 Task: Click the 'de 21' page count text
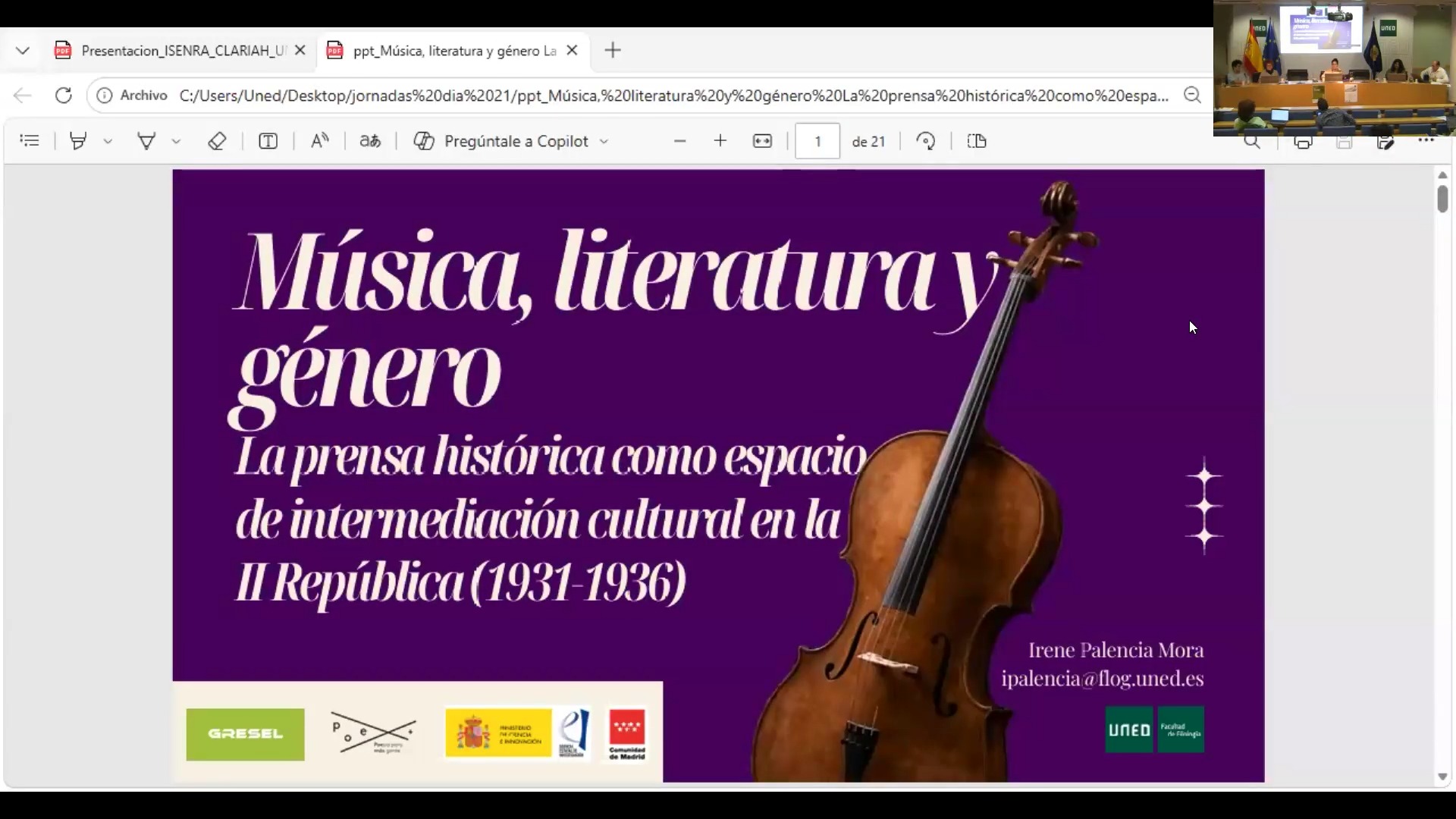[x=868, y=142]
